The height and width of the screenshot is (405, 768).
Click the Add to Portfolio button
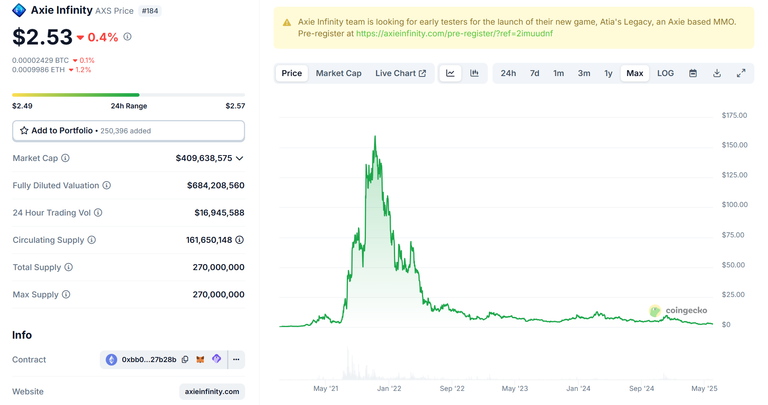pos(128,131)
